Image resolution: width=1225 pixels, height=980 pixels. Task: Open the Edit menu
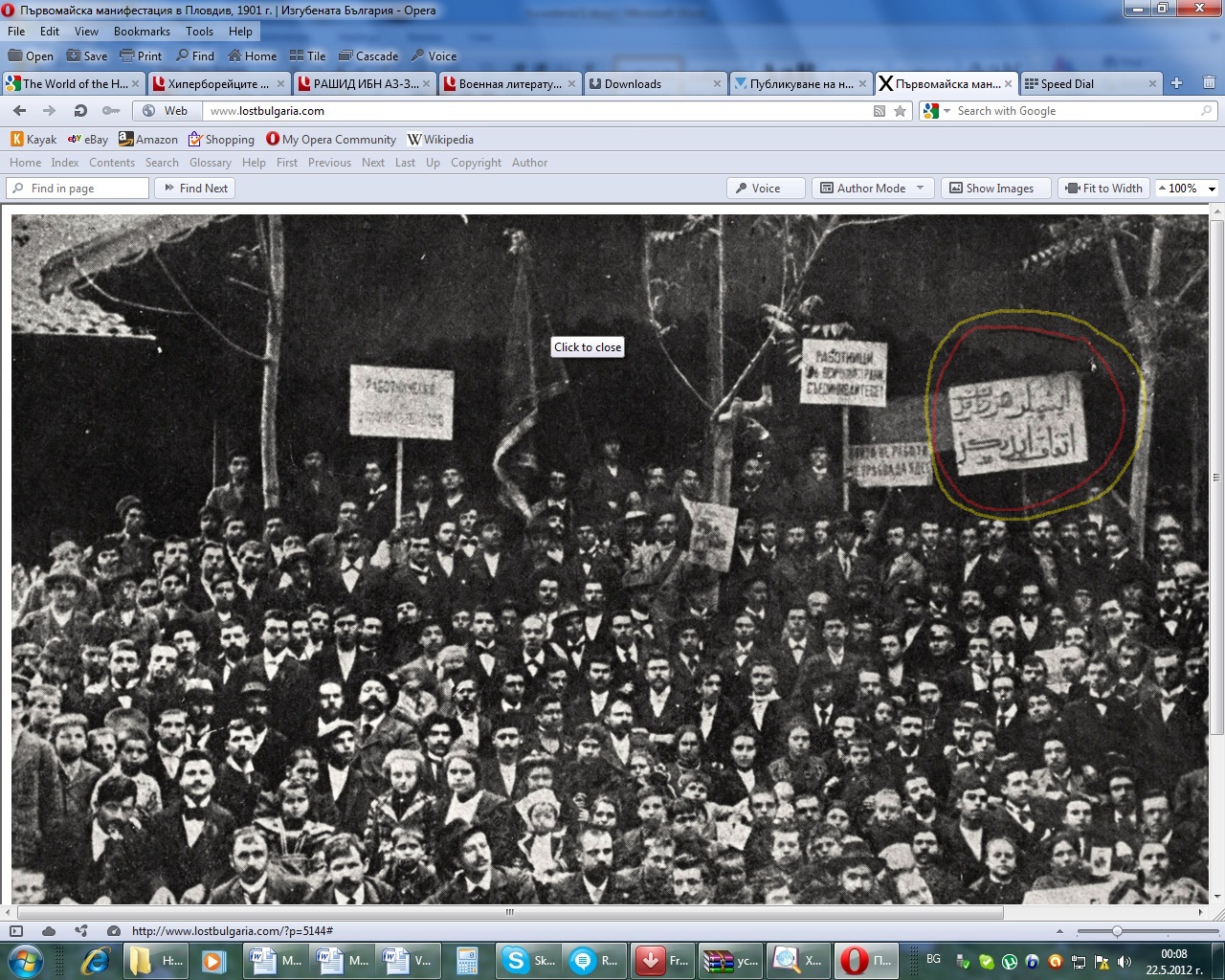(x=50, y=32)
